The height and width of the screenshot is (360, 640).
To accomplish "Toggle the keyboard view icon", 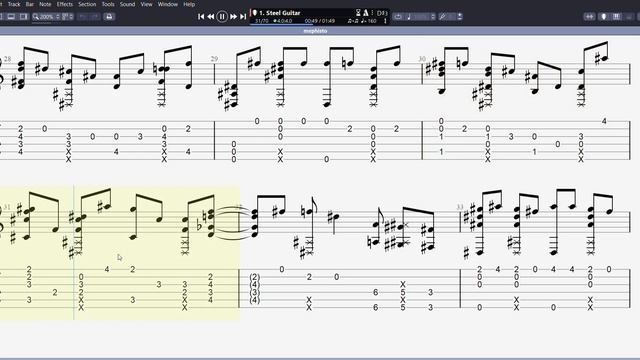I will [617, 16].
